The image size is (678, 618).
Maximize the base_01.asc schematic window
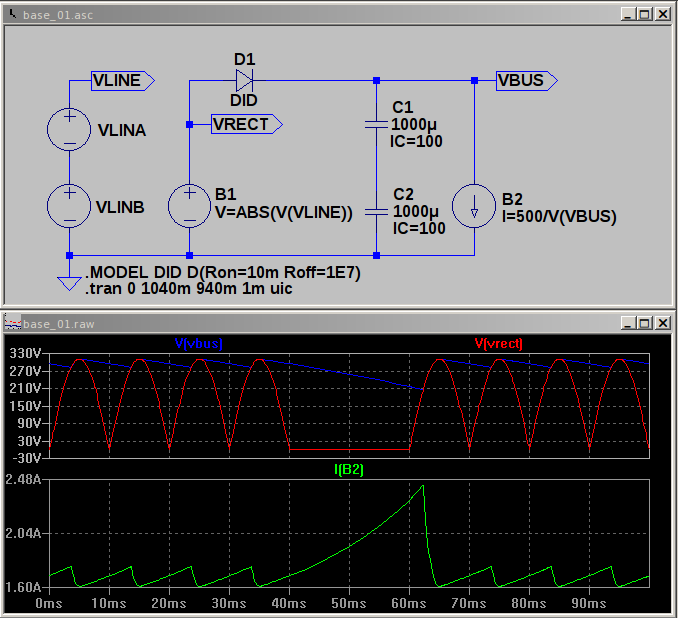[x=644, y=14]
